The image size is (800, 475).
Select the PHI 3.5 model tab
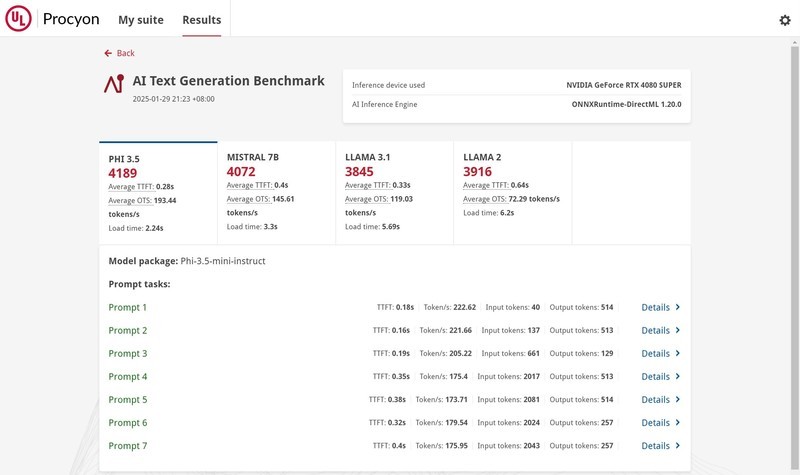pos(158,193)
